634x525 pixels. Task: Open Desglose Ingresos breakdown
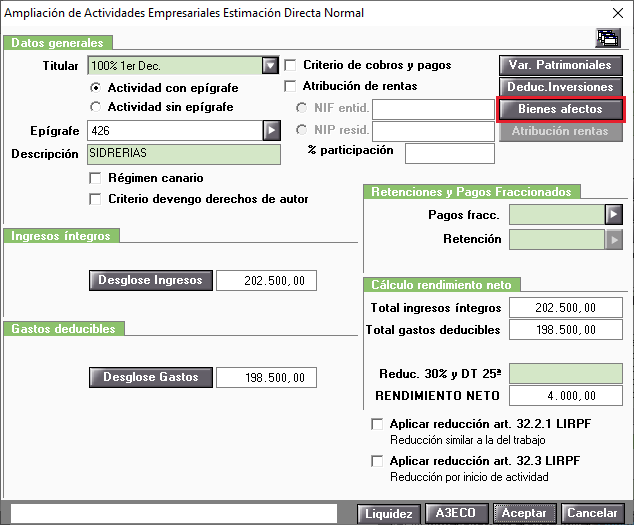pos(151,280)
